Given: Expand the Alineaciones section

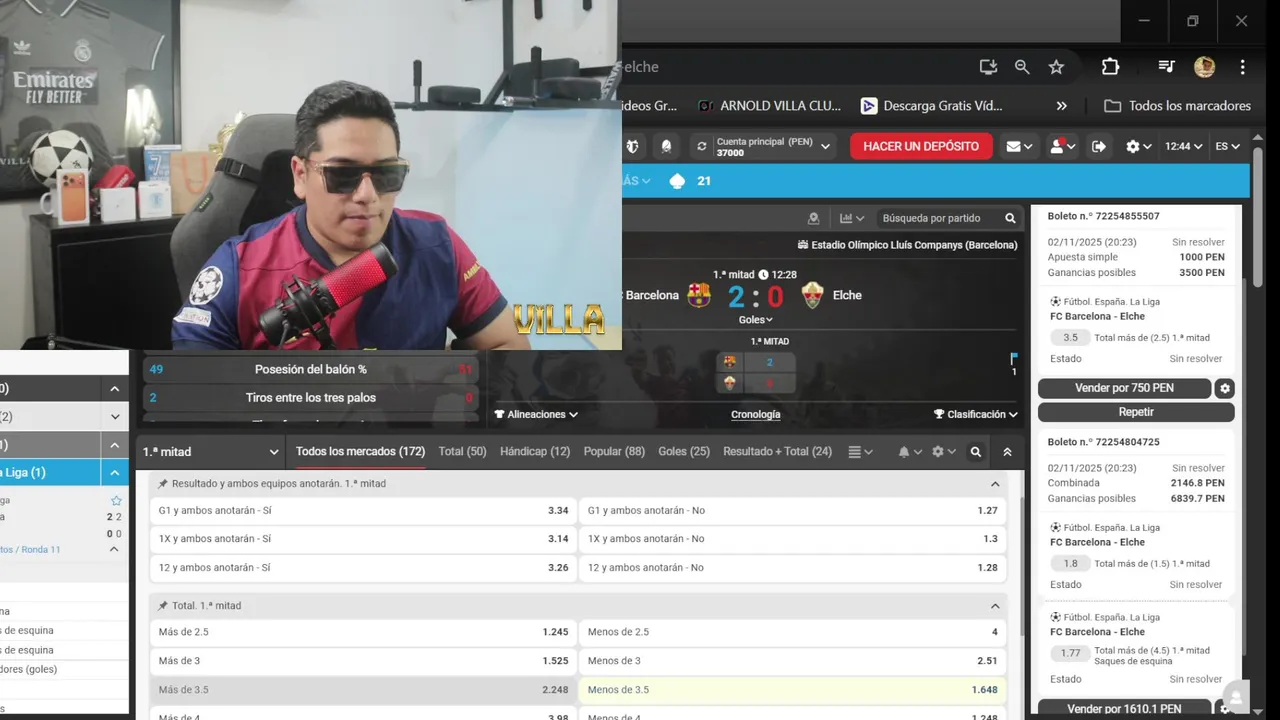Looking at the screenshot, I should click(x=536, y=414).
